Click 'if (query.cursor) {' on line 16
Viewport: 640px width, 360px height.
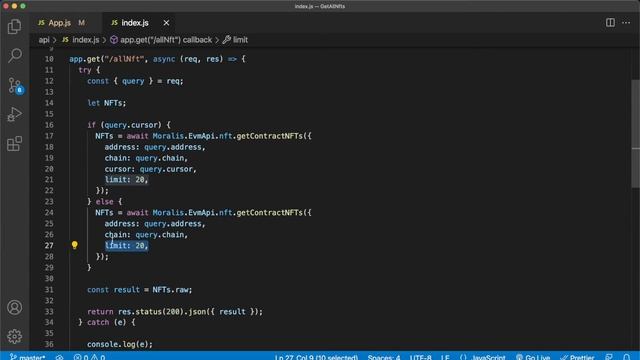pyautogui.click(x=129, y=125)
